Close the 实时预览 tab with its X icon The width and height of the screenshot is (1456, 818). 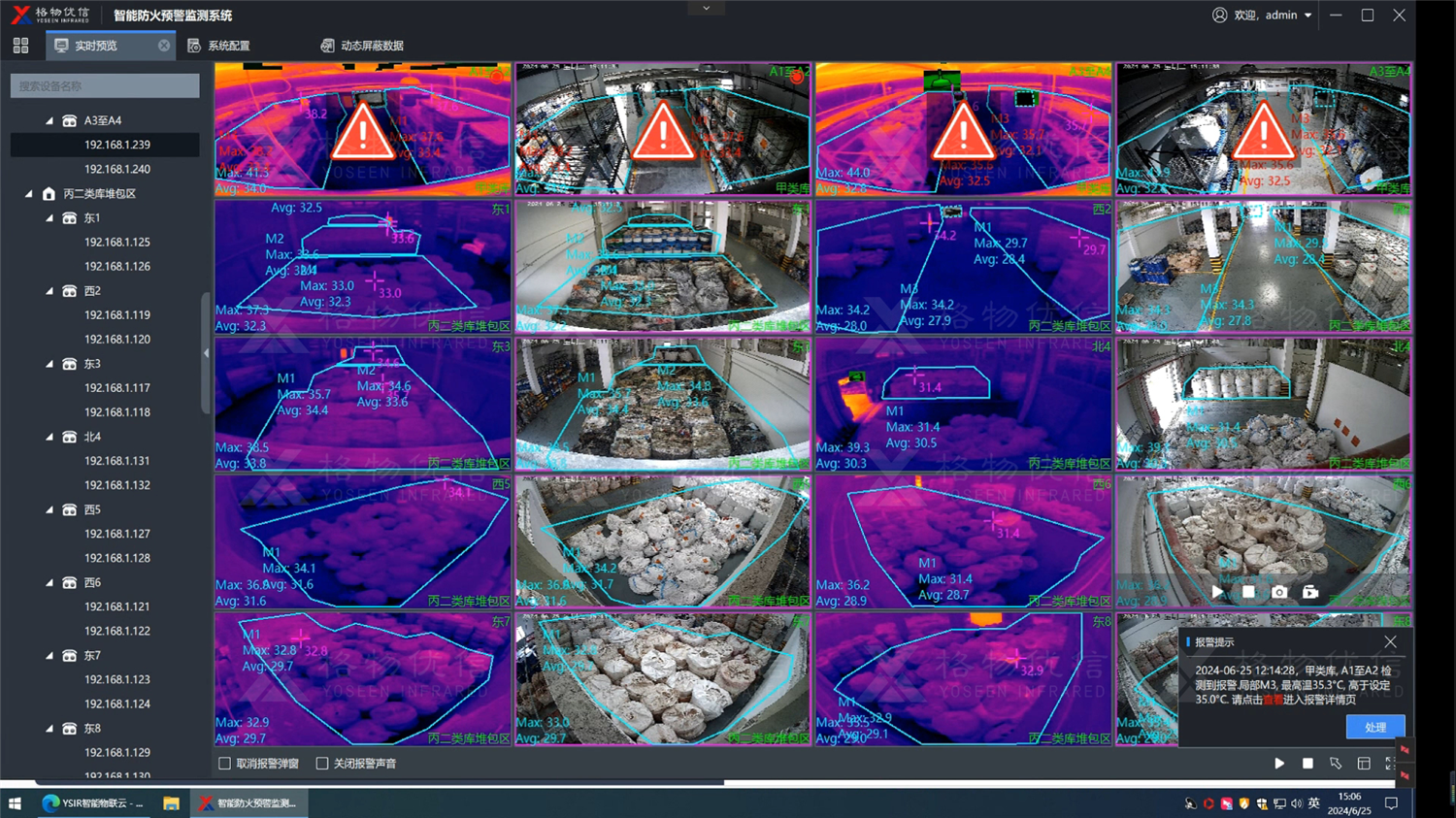coord(164,46)
